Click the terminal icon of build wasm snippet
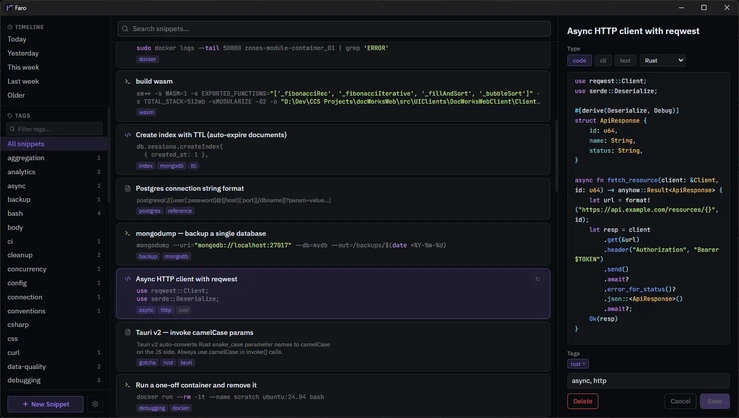This screenshot has width=739, height=418. pos(127,82)
